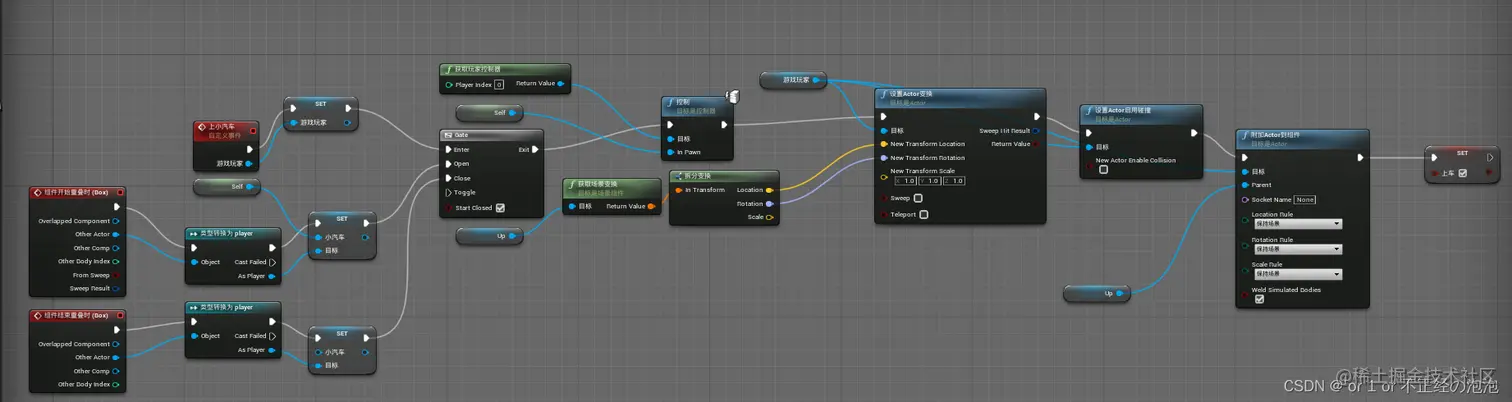Open the Location Rule dropdown
Image resolution: width=1512 pixels, height=402 pixels.
click(1297, 224)
